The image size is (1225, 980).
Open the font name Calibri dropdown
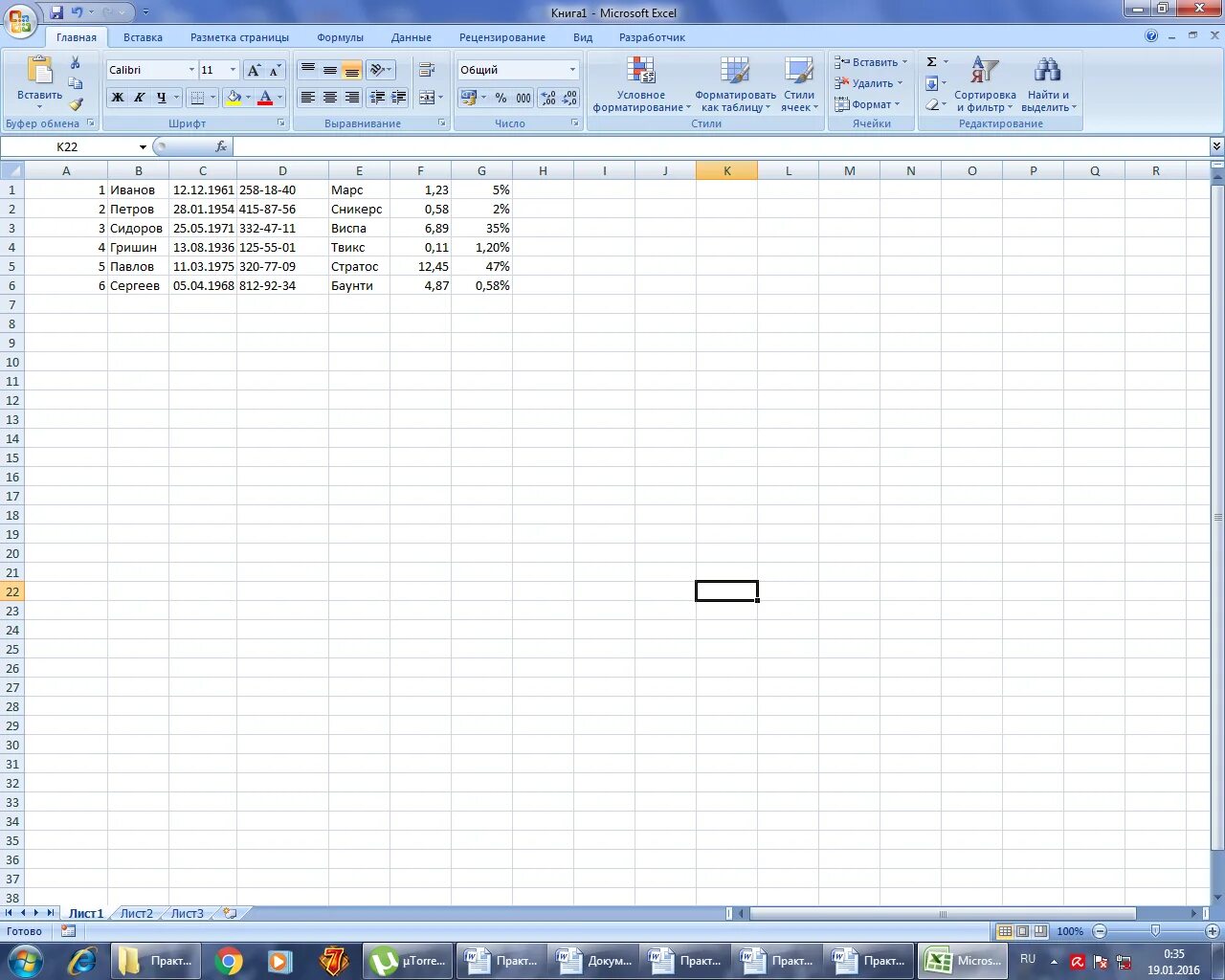point(191,70)
